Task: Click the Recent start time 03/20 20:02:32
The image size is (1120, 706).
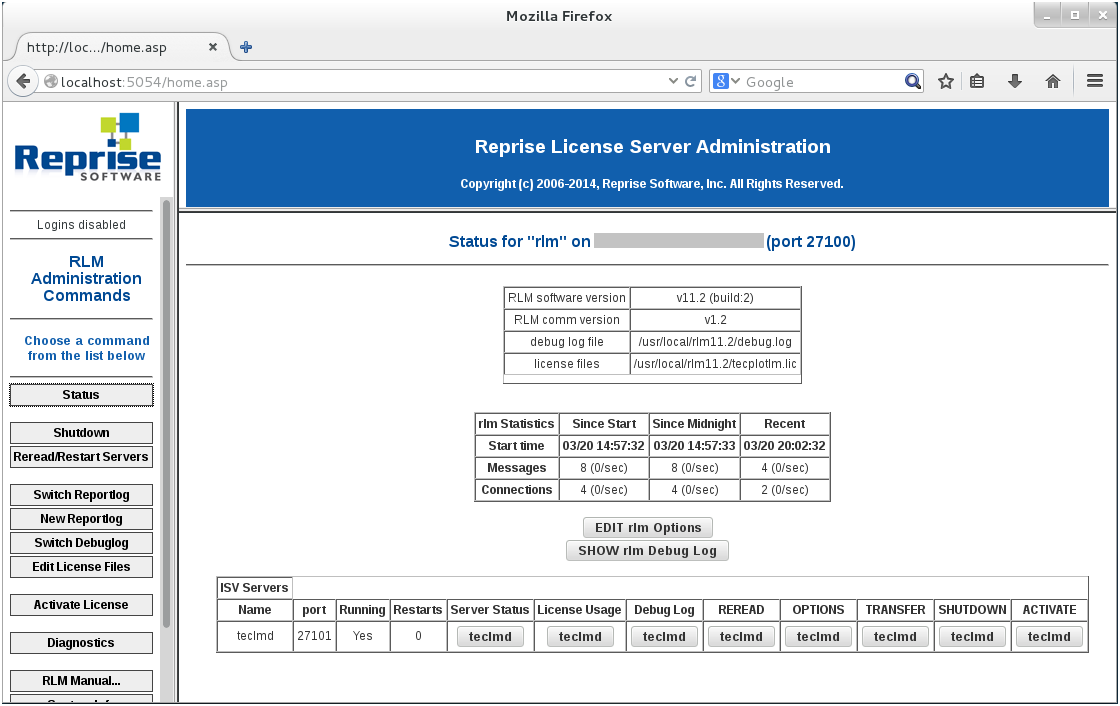Action: point(784,446)
